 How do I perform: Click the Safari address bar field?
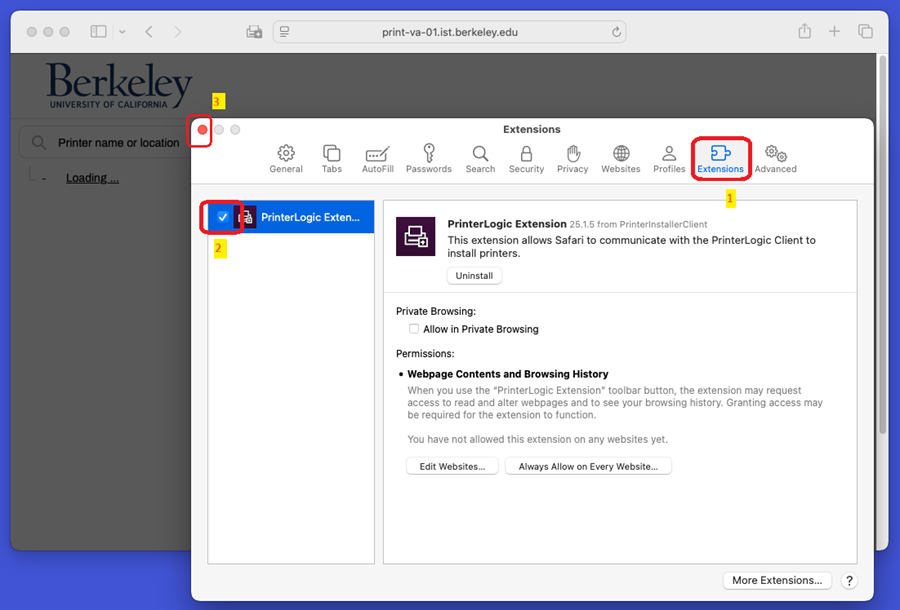450,32
